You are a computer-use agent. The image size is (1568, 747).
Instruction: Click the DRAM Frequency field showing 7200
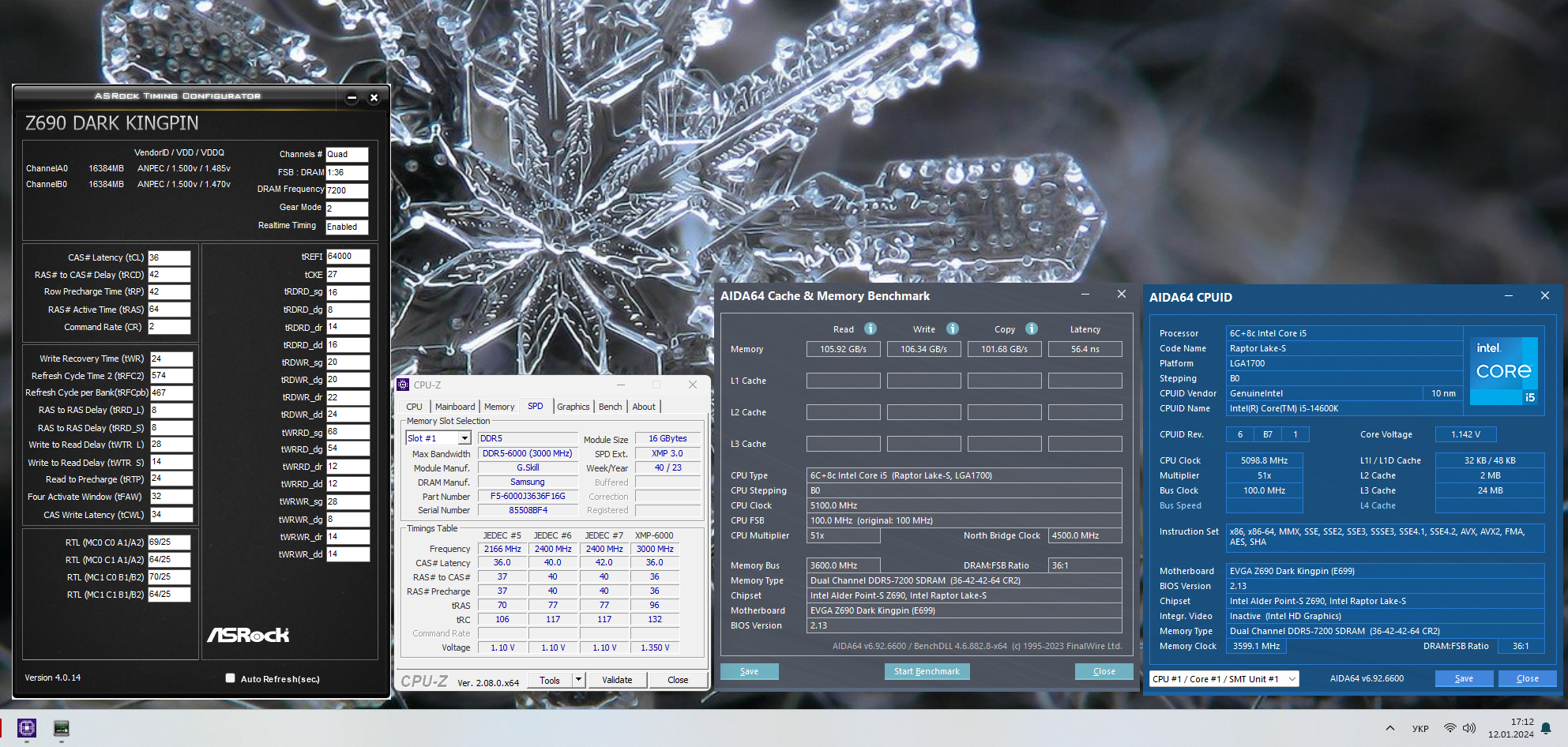click(347, 190)
